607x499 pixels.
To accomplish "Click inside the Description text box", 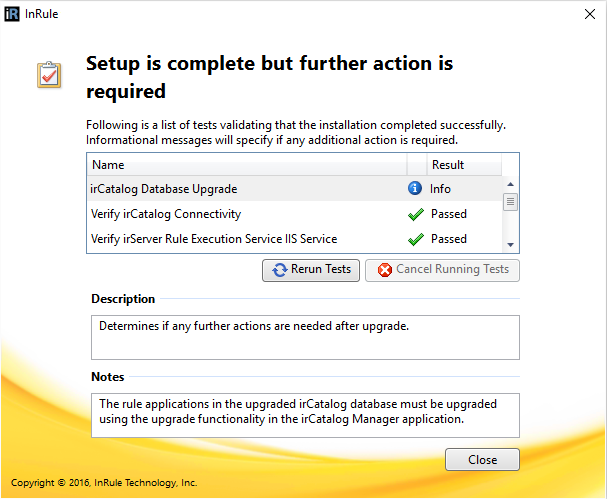I will point(305,337).
